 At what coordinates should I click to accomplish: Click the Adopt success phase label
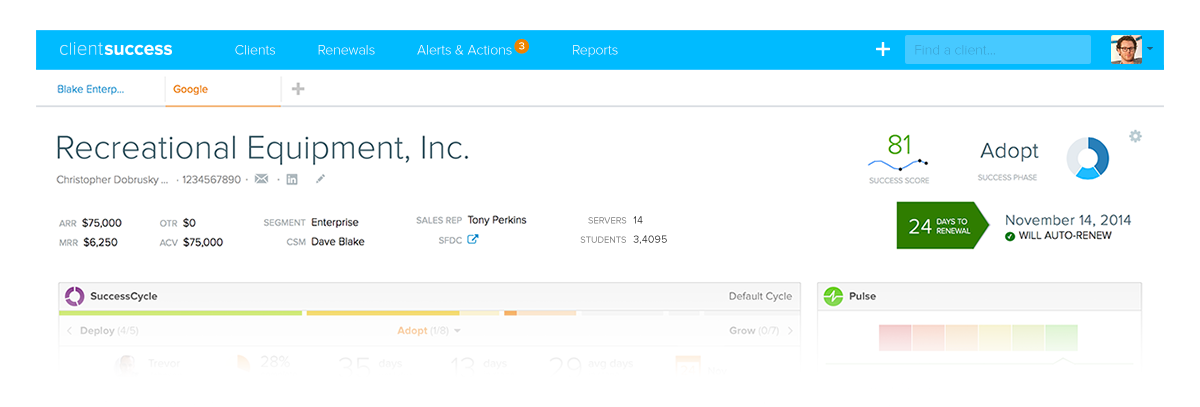coord(1009,151)
